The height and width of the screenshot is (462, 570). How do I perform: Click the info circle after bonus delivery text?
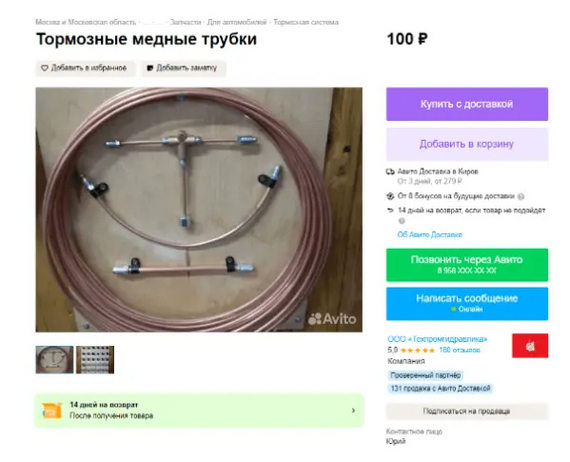tap(521, 197)
